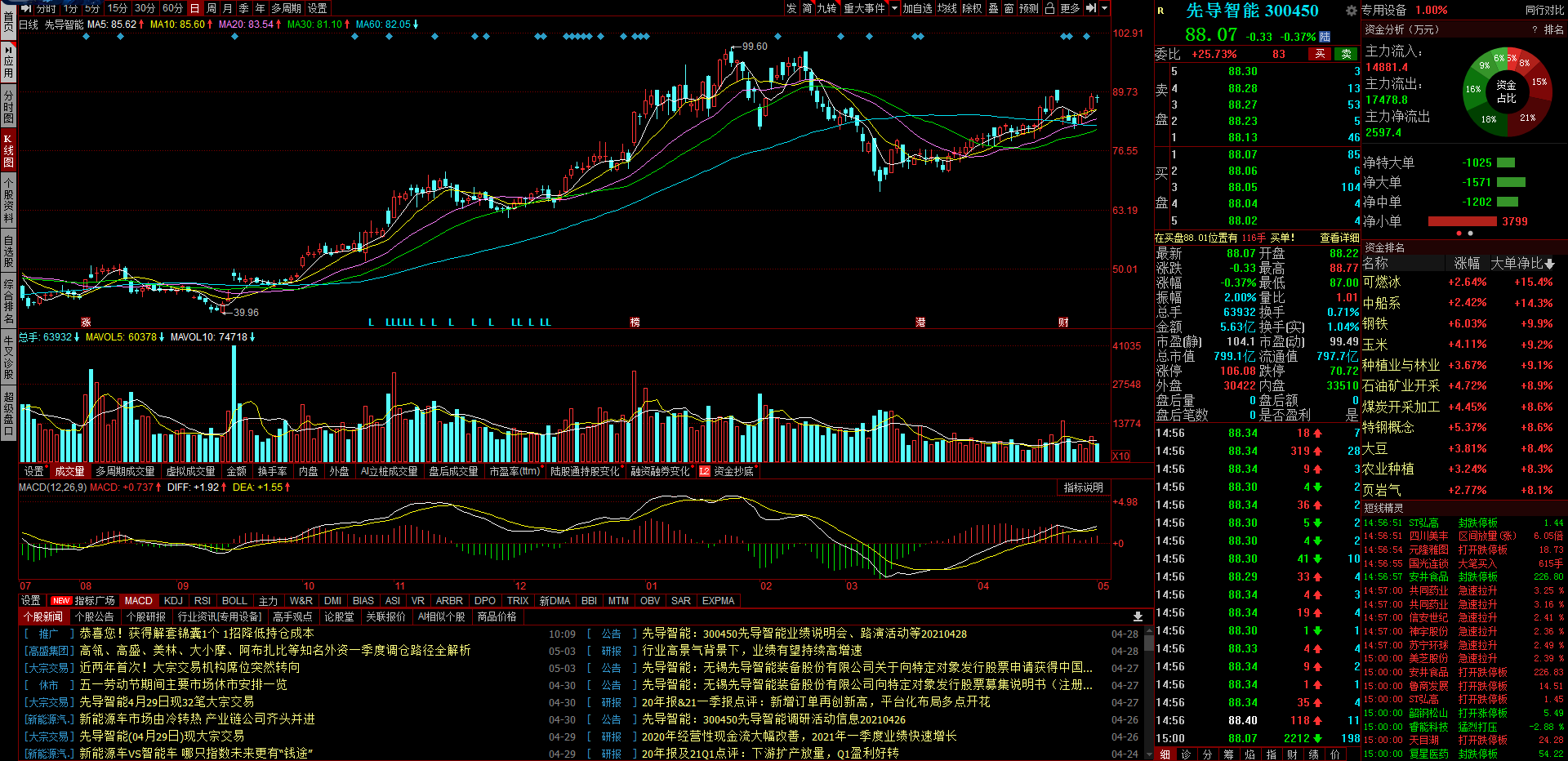Toggle 除权 ex-rights adjustment
The width and height of the screenshot is (1568, 761).
click(972, 8)
